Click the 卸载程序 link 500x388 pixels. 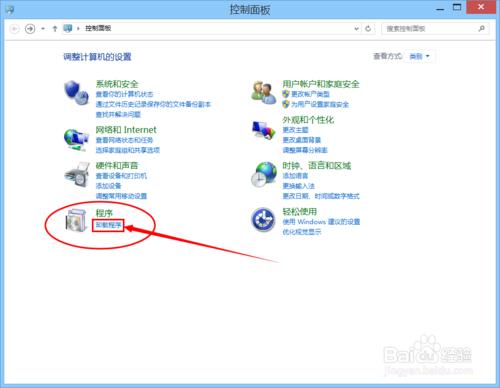(108, 225)
